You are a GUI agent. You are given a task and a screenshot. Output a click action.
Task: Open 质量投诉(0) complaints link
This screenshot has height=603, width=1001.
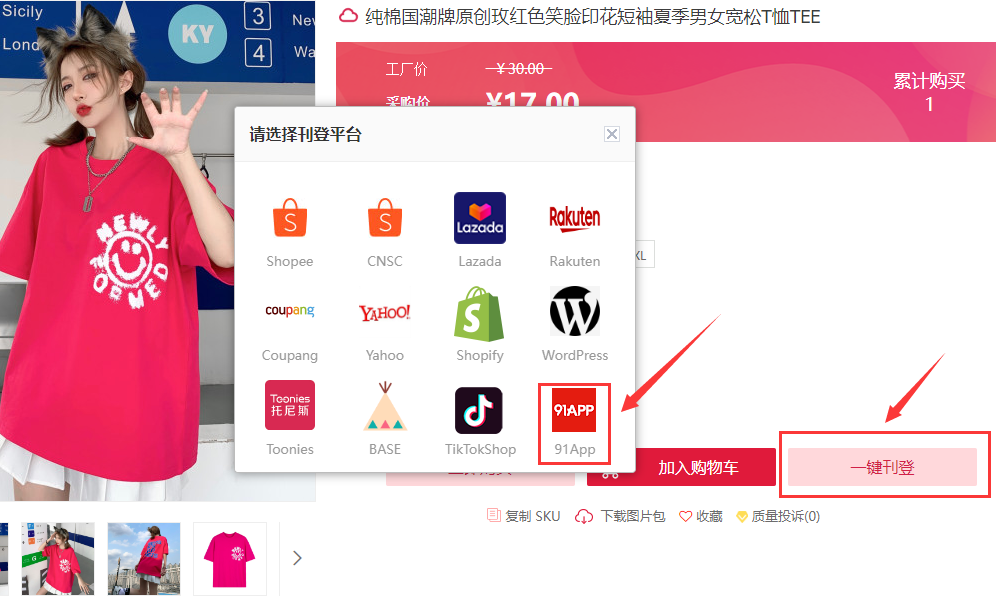778,516
